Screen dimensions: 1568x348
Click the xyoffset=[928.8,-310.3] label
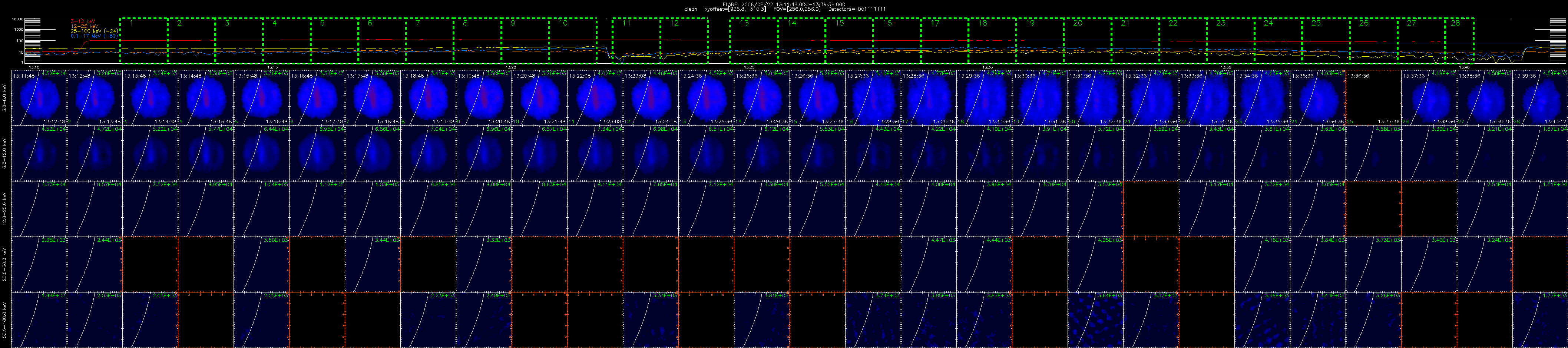[735, 9]
